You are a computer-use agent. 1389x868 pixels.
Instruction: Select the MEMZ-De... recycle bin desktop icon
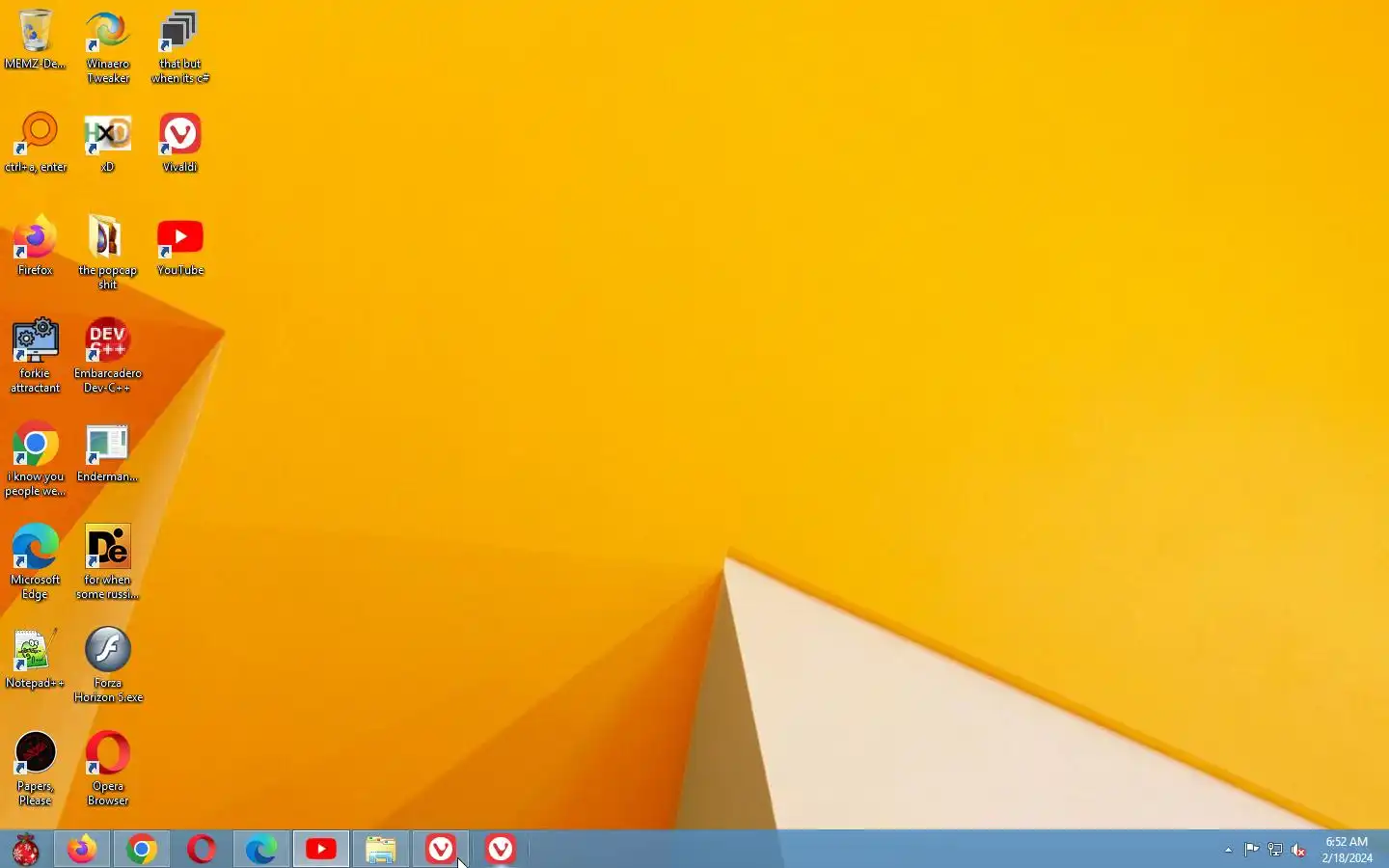(x=36, y=41)
